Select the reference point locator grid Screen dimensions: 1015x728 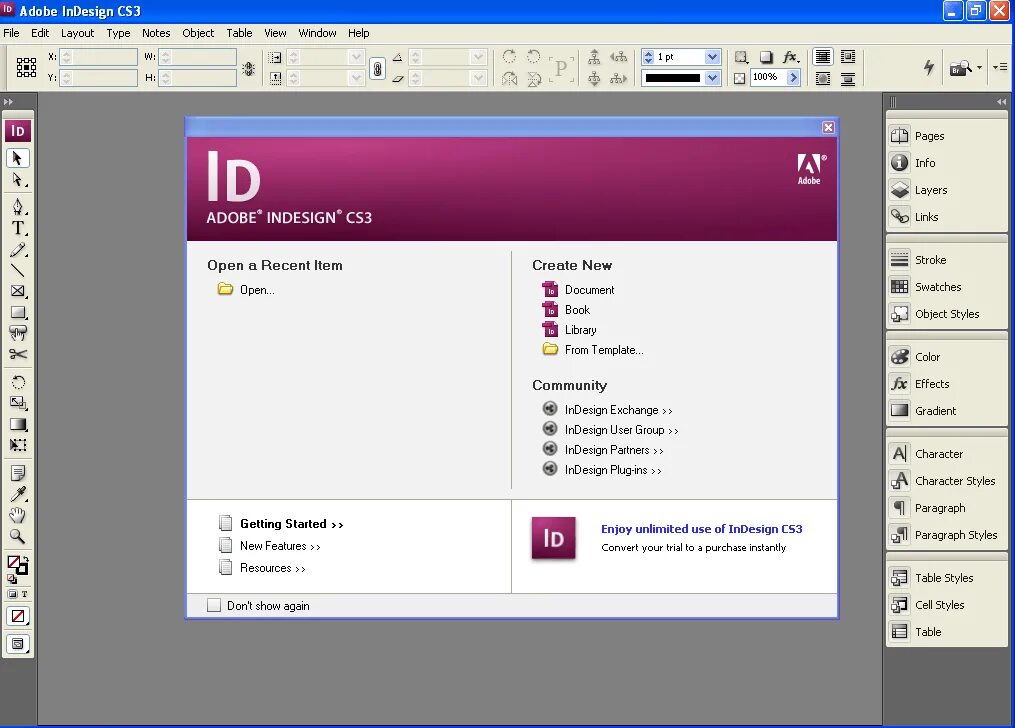point(26,67)
